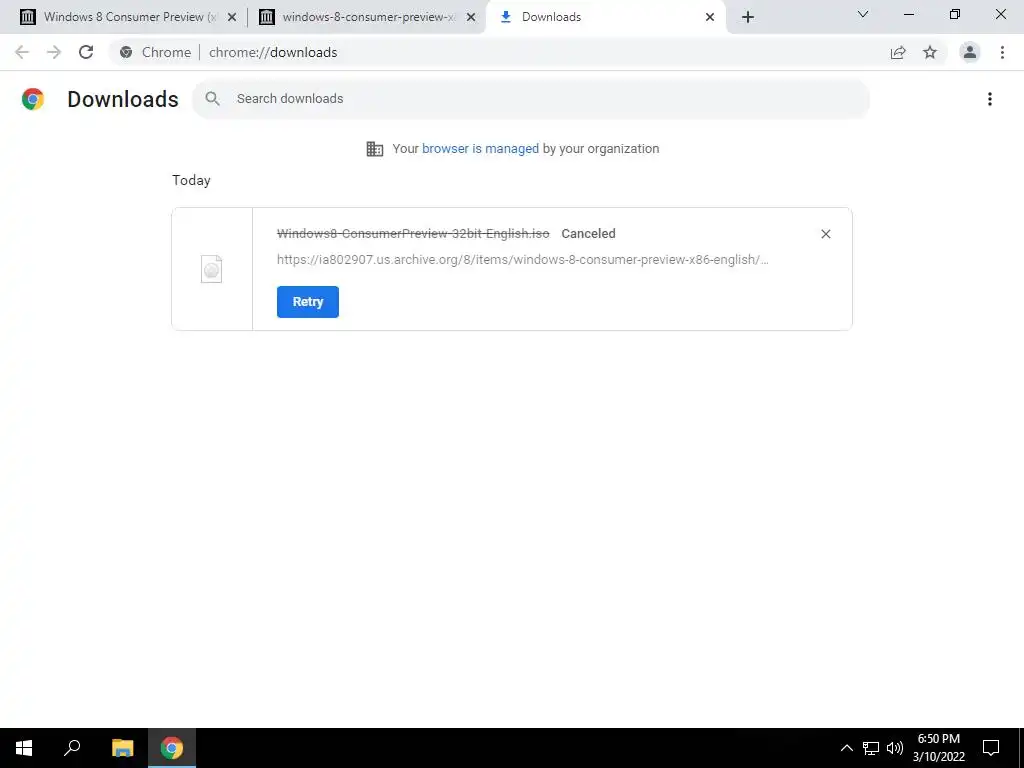Screen dimensions: 1024x768
Task: Reload the downloads page
Action: point(86,52)
